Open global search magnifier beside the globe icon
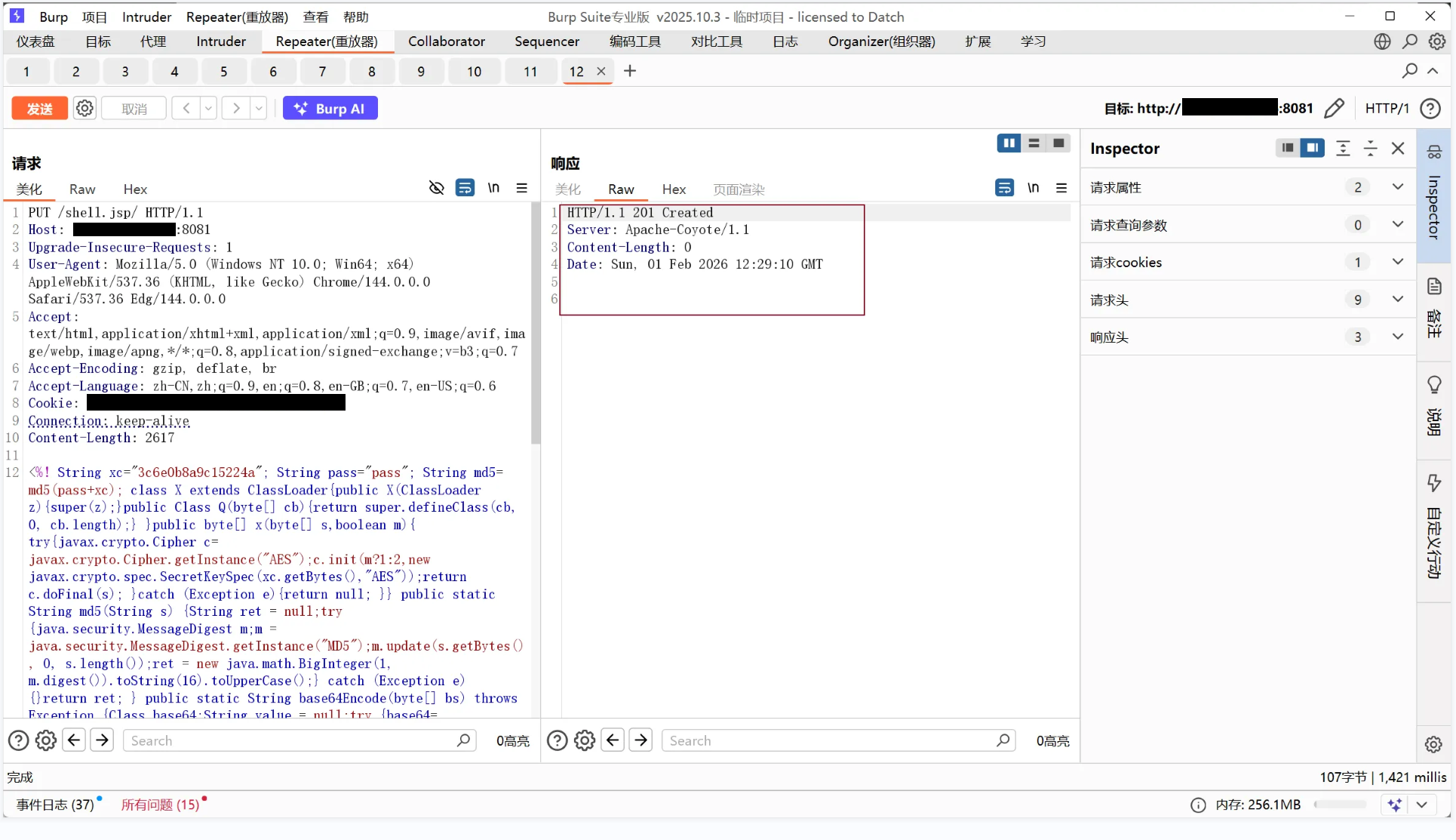Image resolution: width=1456 pixels, height=840 pixels. [1409, 42]
